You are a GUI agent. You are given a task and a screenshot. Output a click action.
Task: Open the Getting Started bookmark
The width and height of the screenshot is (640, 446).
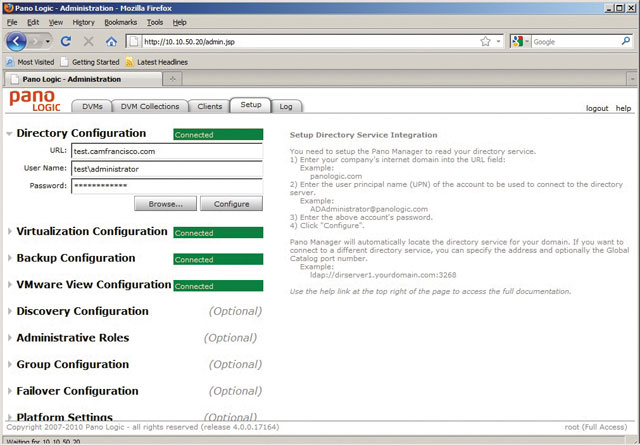click(90, 62)
